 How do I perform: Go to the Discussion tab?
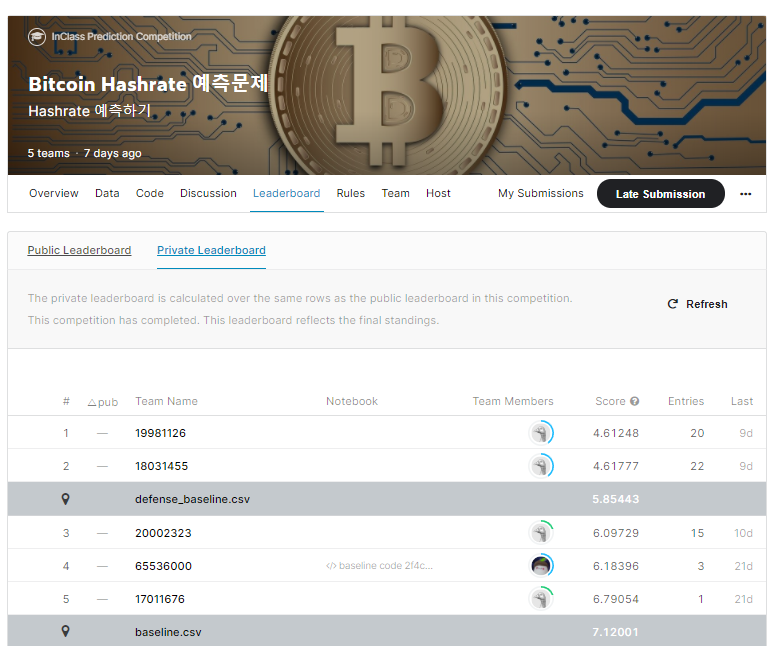[x=208, y=194]
